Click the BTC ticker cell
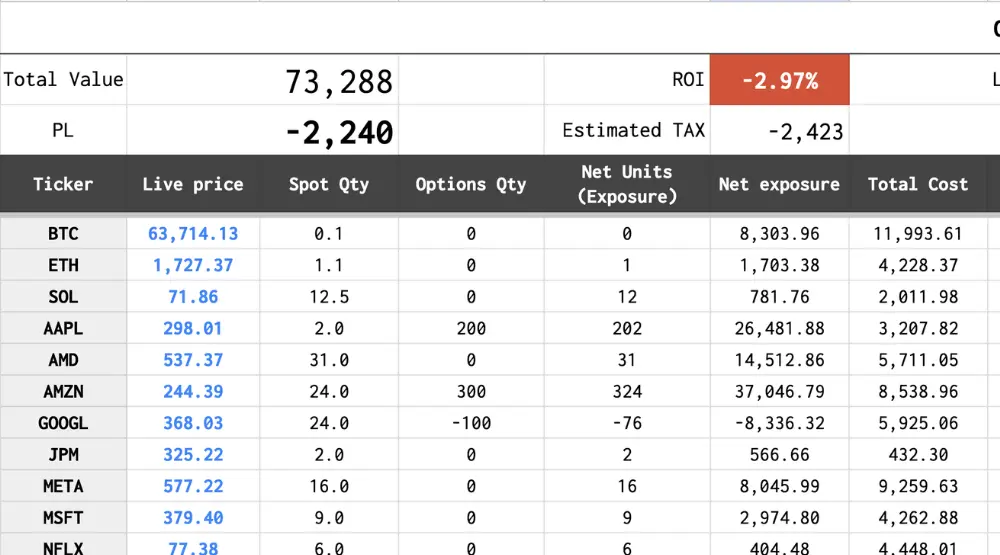Image resolution: width=1000 pixels, height=555 pixels. (x=63, y=233)
